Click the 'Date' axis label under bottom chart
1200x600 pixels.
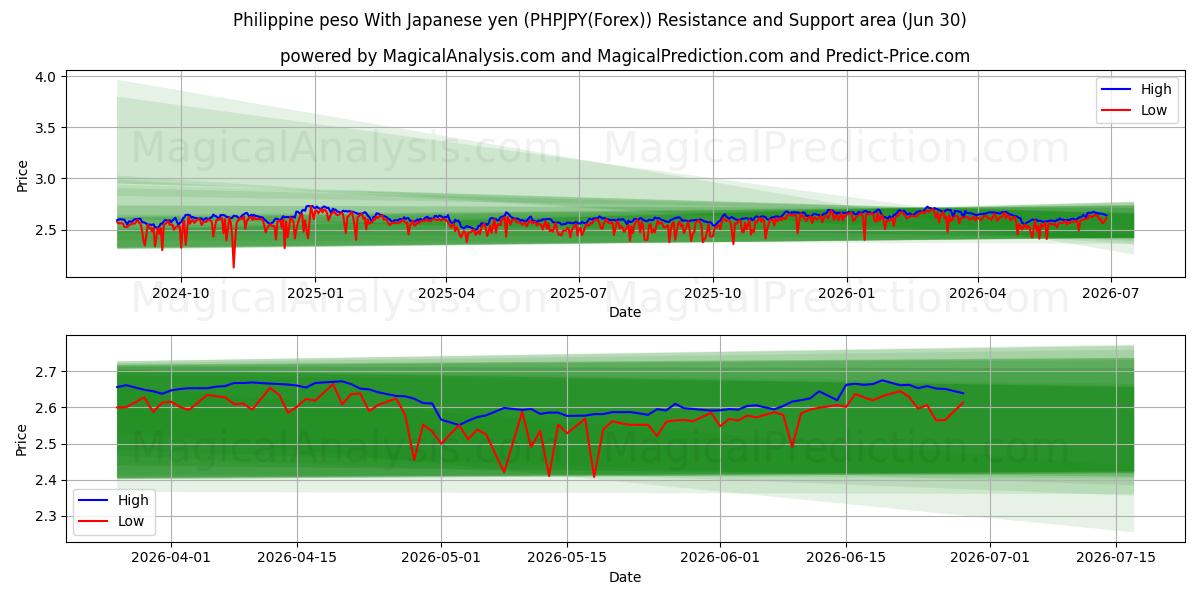coord(625,577)
